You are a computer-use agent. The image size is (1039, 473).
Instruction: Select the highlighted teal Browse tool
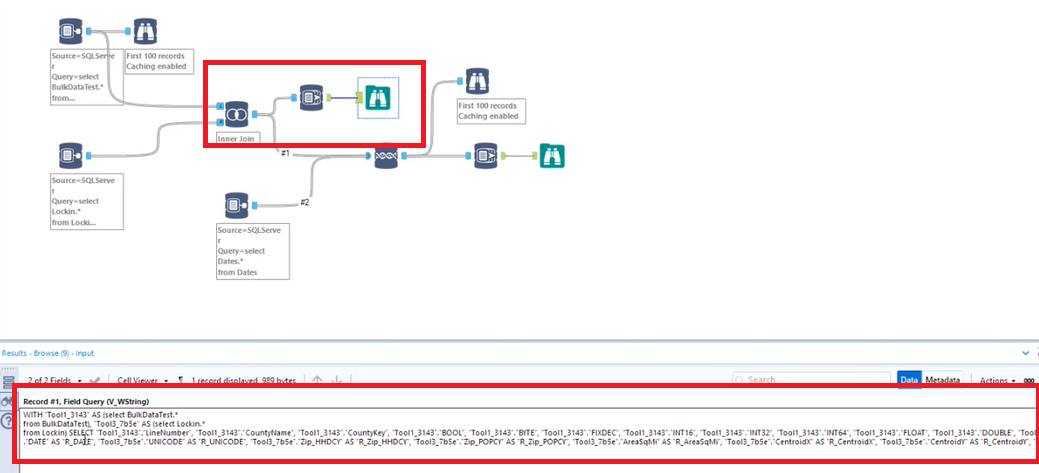(x=378, y=97)
